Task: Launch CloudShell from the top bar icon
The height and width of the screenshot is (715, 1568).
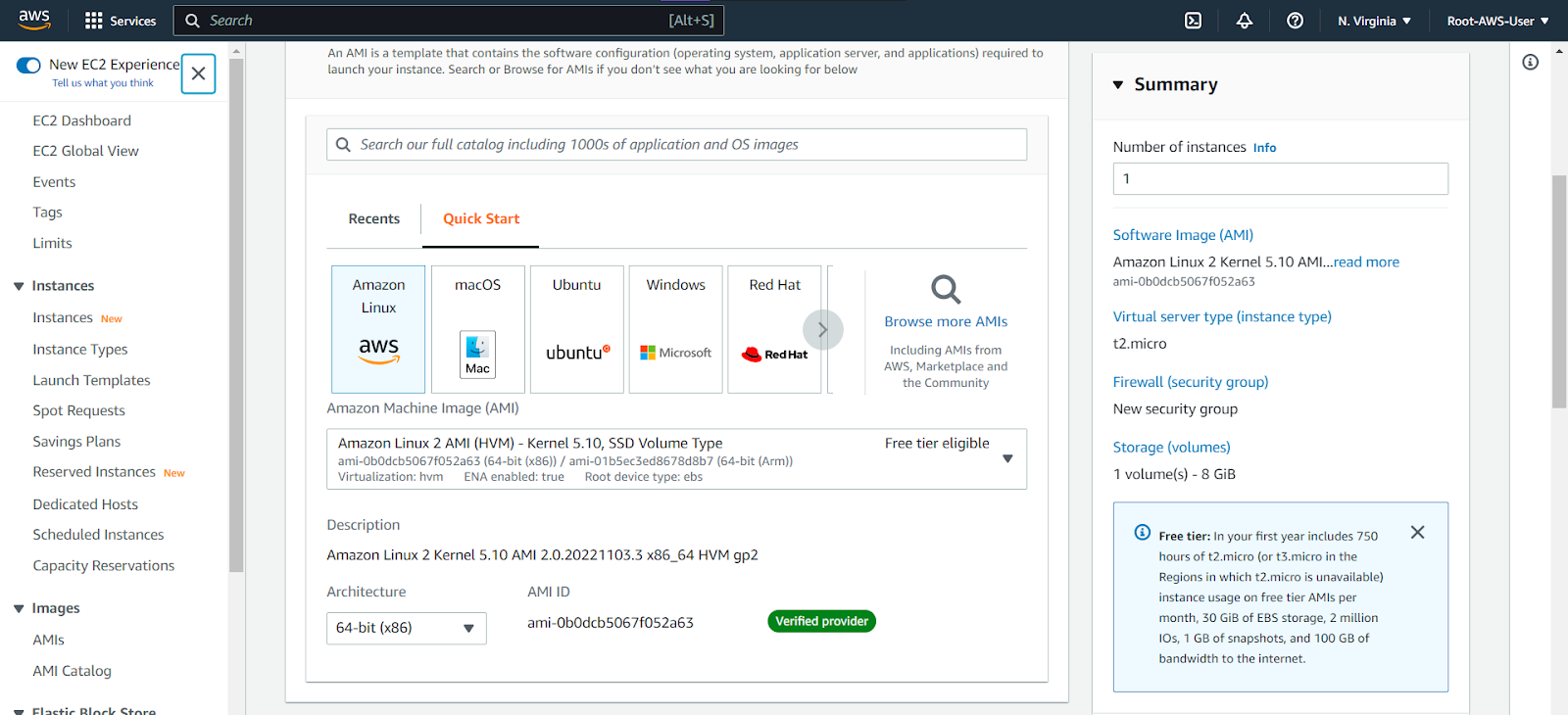Action: pyautogui.click(x=1193, y=21)
